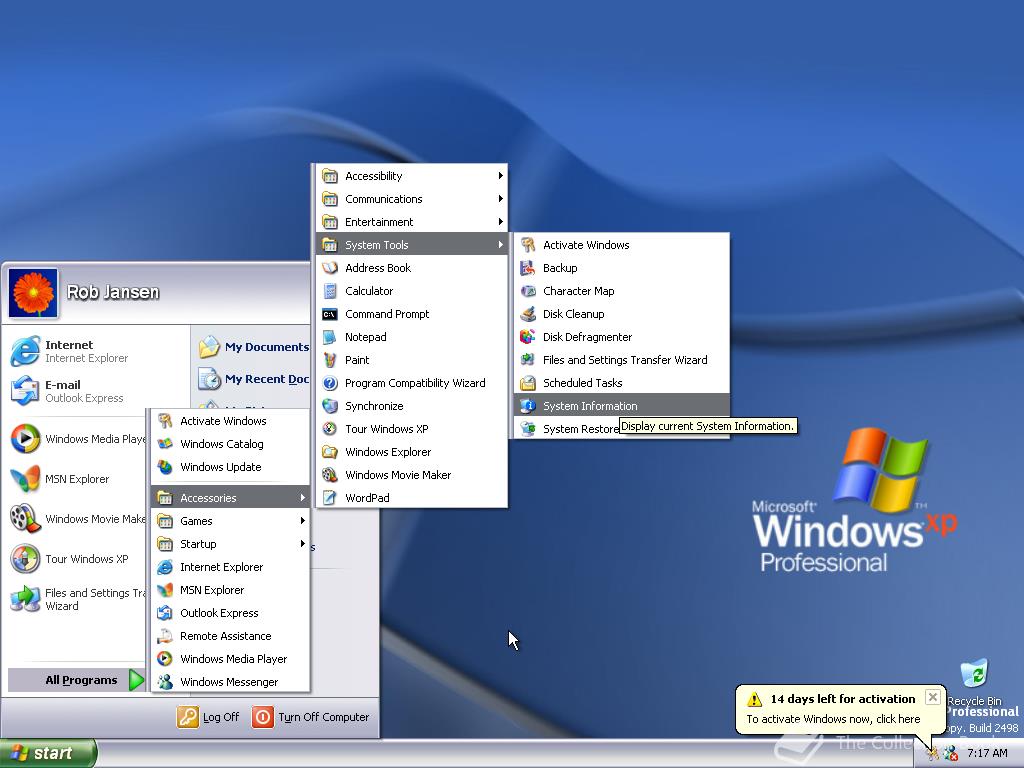Open MSN Explorer from the recent programs
This screenshot has height=768, width=1024.
[x=78, y=479]
